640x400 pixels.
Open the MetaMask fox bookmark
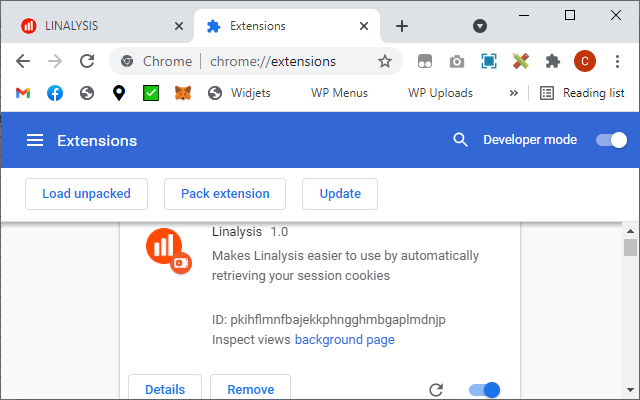[183, 93]
